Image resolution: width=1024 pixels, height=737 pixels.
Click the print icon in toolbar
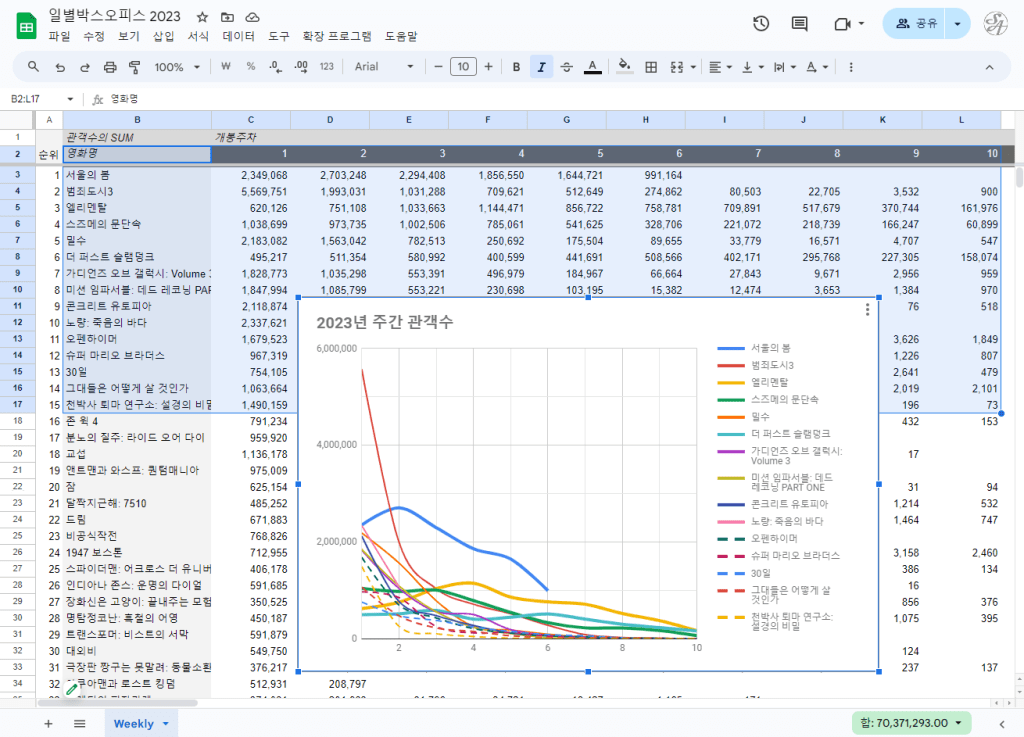click(x=110, y=67)
